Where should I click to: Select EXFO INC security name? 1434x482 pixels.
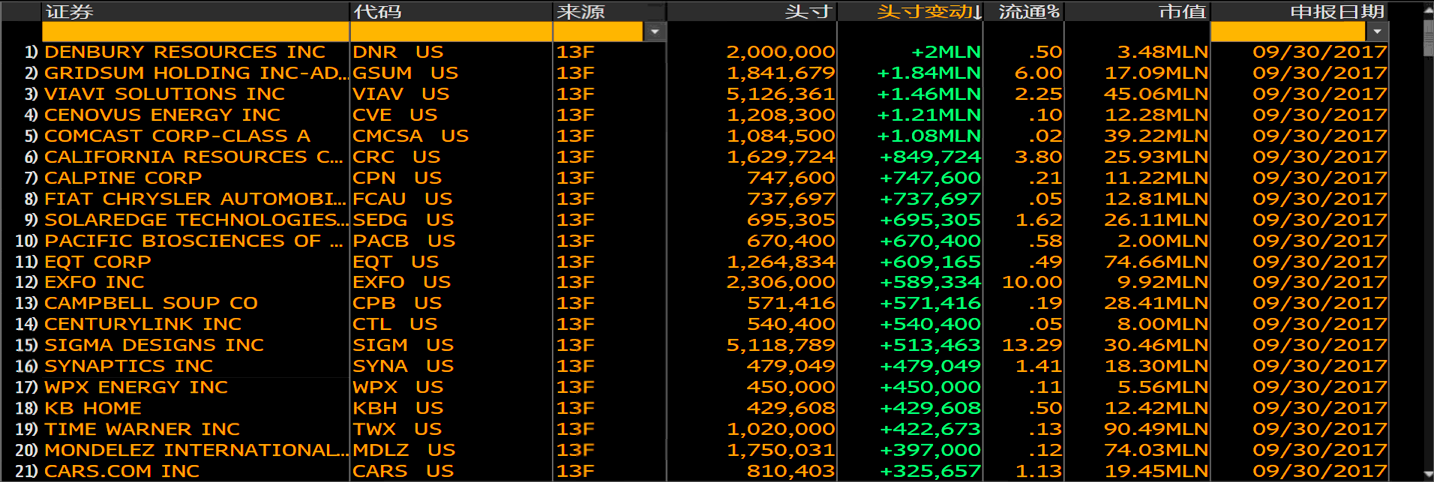[94, 283]
